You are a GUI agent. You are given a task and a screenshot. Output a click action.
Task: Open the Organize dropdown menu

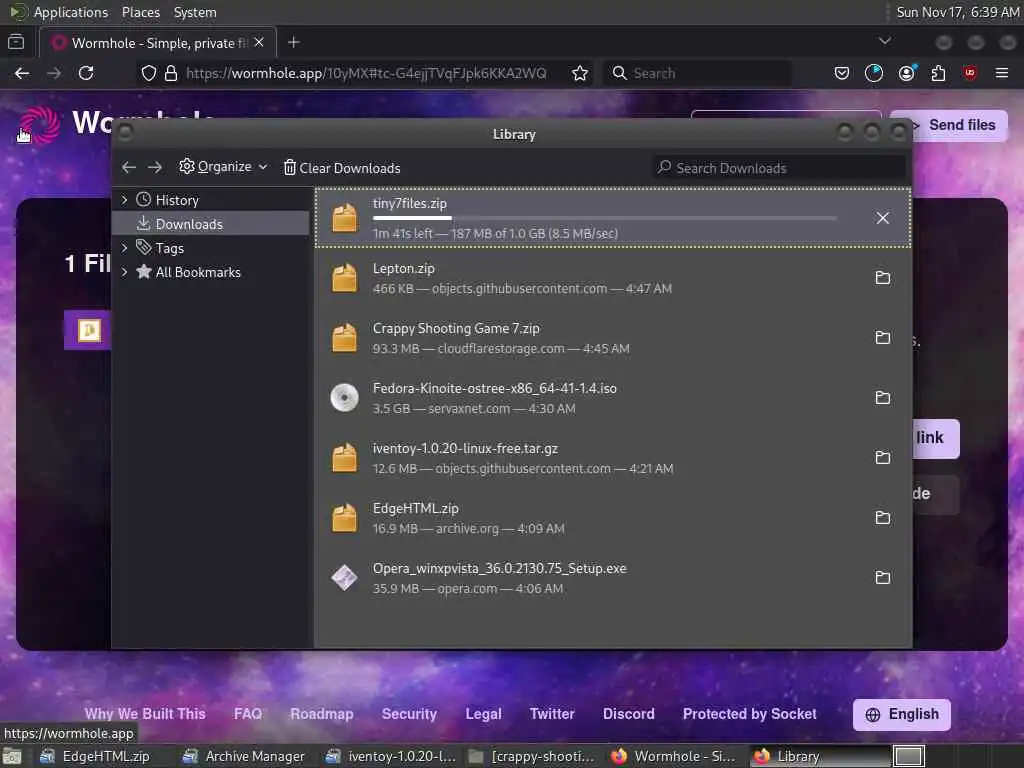[223, 167]
